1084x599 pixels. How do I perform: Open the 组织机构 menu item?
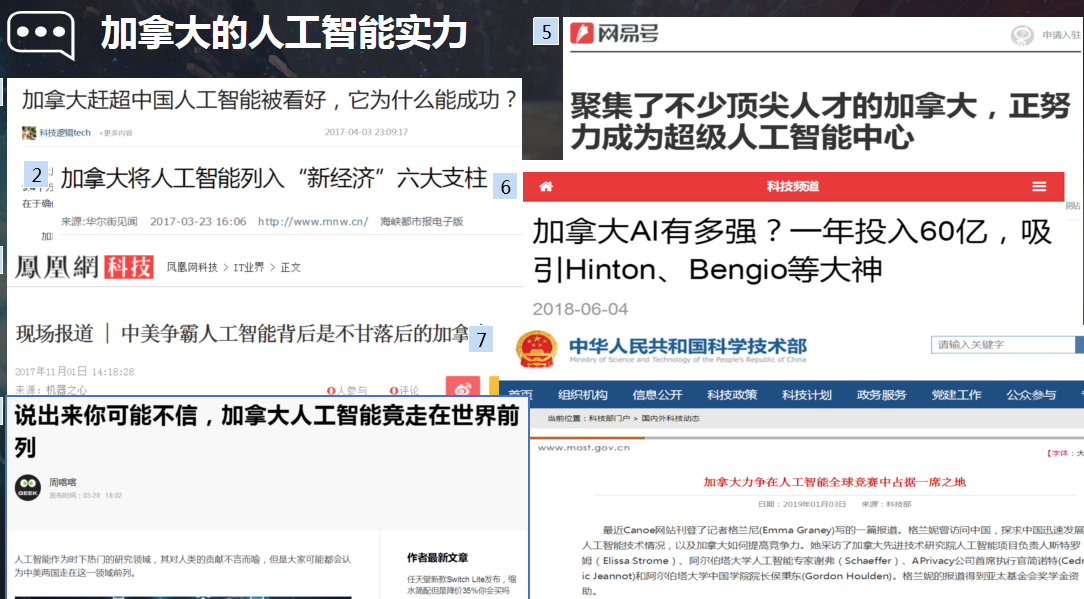583,395
